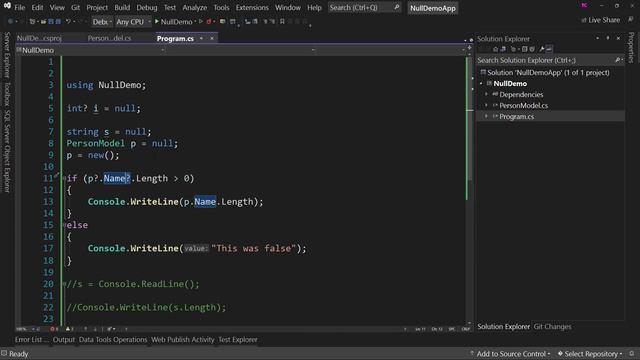
Task: Open SQL Server Object Explorer side tab
Action: 7,151
